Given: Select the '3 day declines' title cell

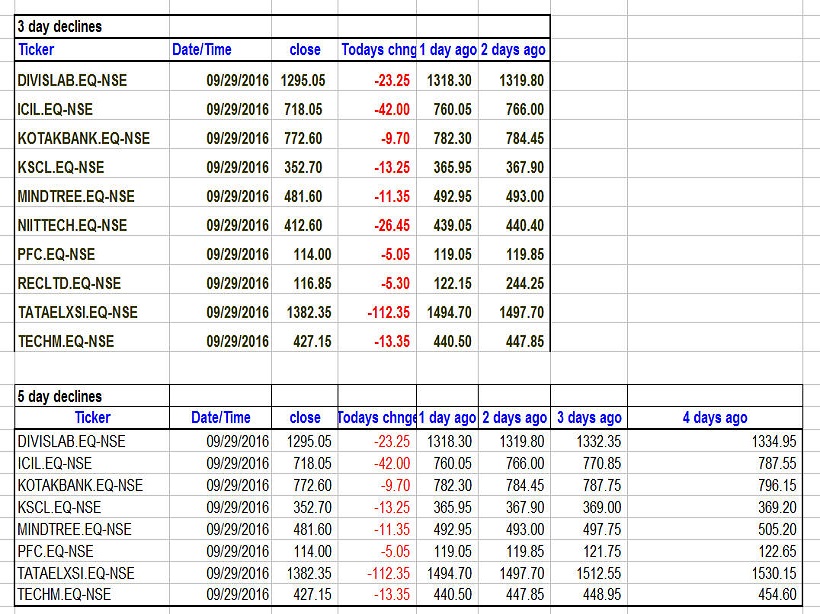Looking at the screenshot, I should (60, 27).
